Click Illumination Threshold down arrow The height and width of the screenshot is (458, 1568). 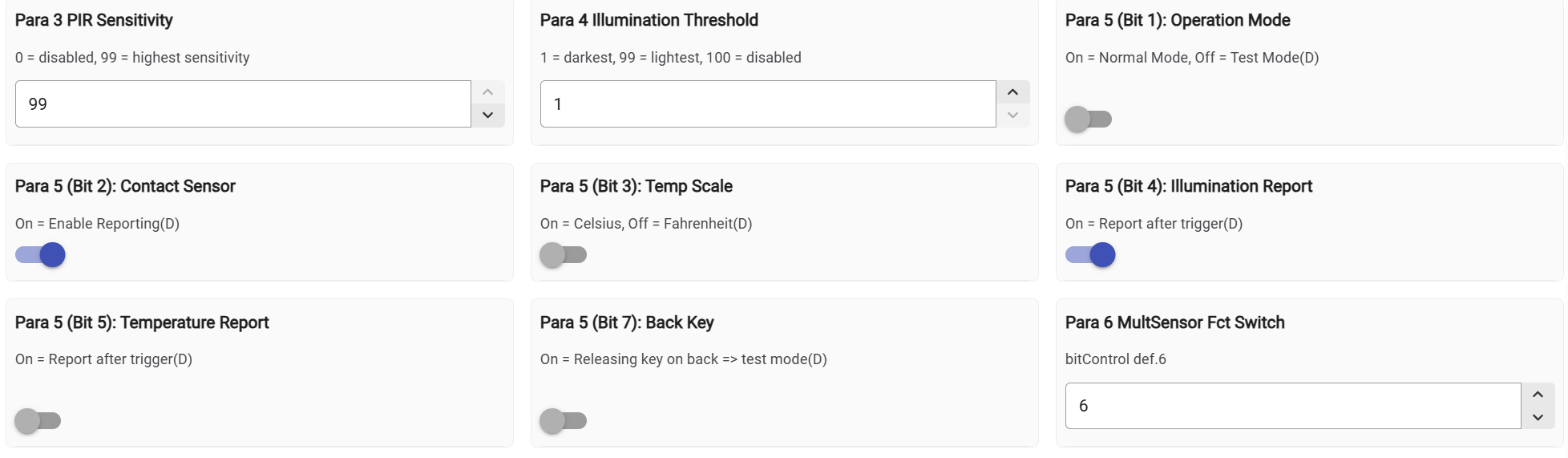tap(1012, 116)
